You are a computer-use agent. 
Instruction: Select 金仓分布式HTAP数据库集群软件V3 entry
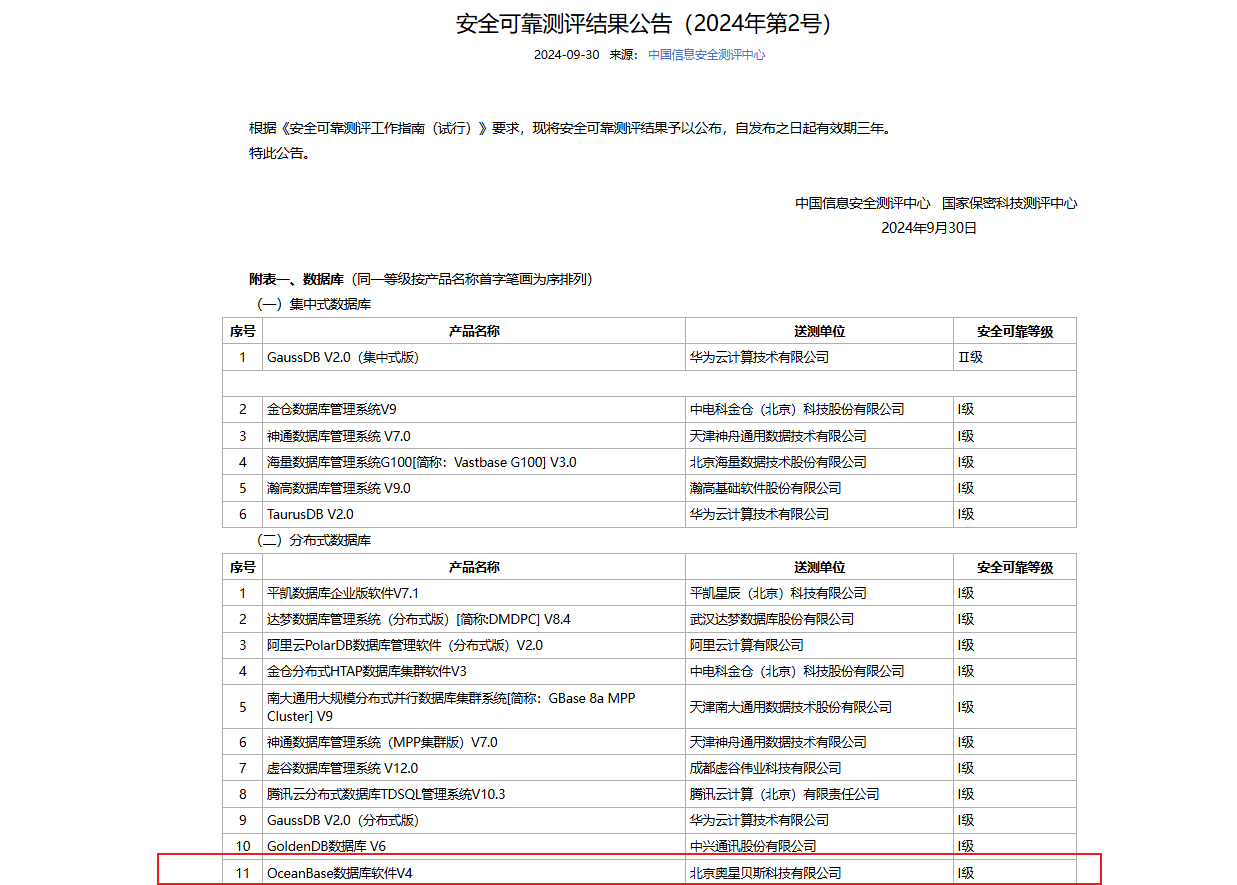click(x=366, y=671)
